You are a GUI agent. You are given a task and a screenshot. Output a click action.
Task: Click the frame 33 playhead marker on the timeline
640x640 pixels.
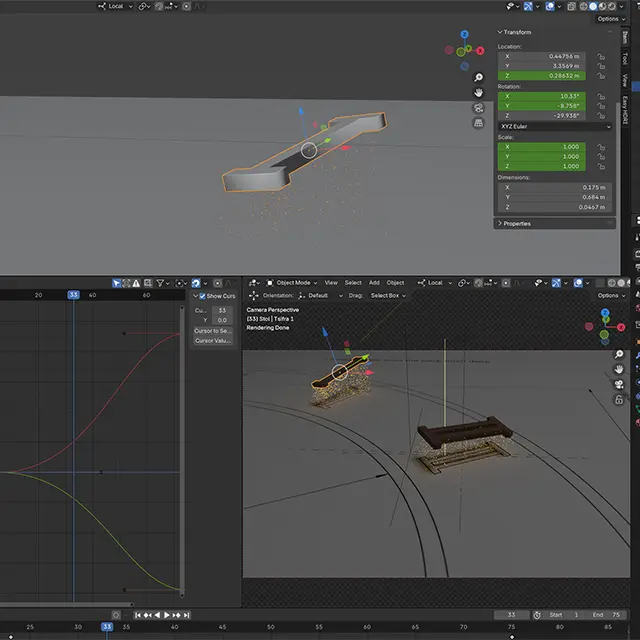pos(106,627)
